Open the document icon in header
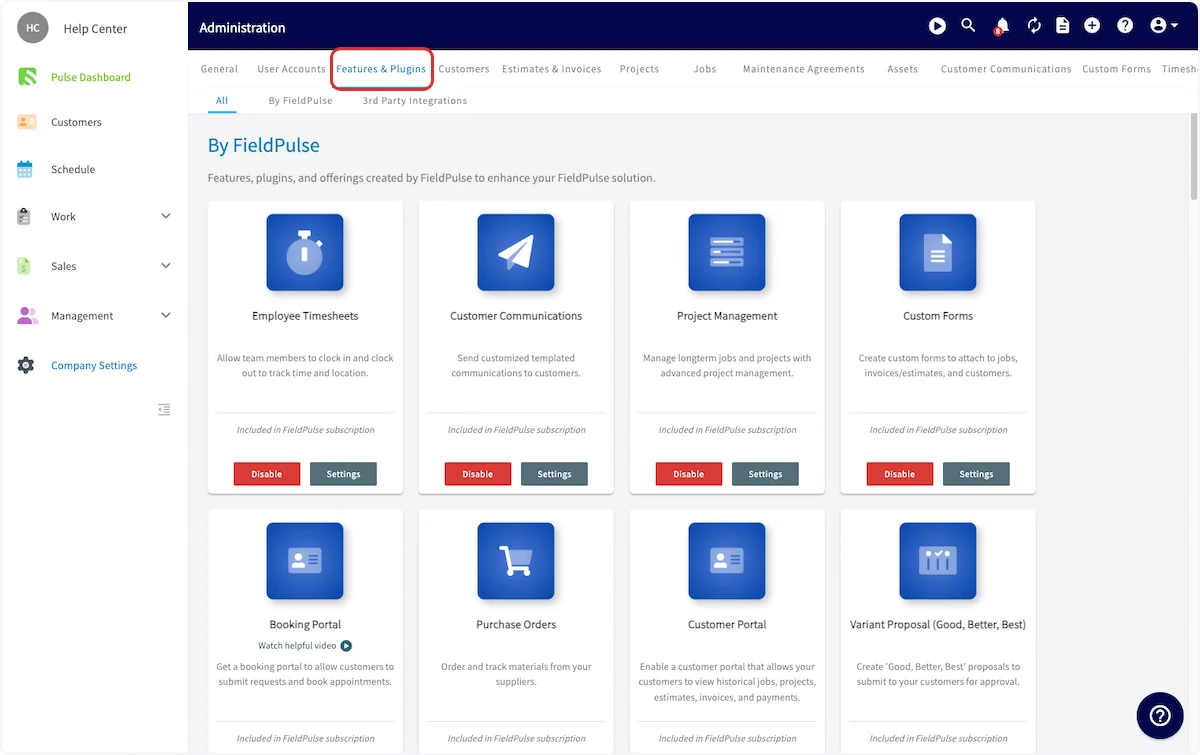 pos(1063,26)
